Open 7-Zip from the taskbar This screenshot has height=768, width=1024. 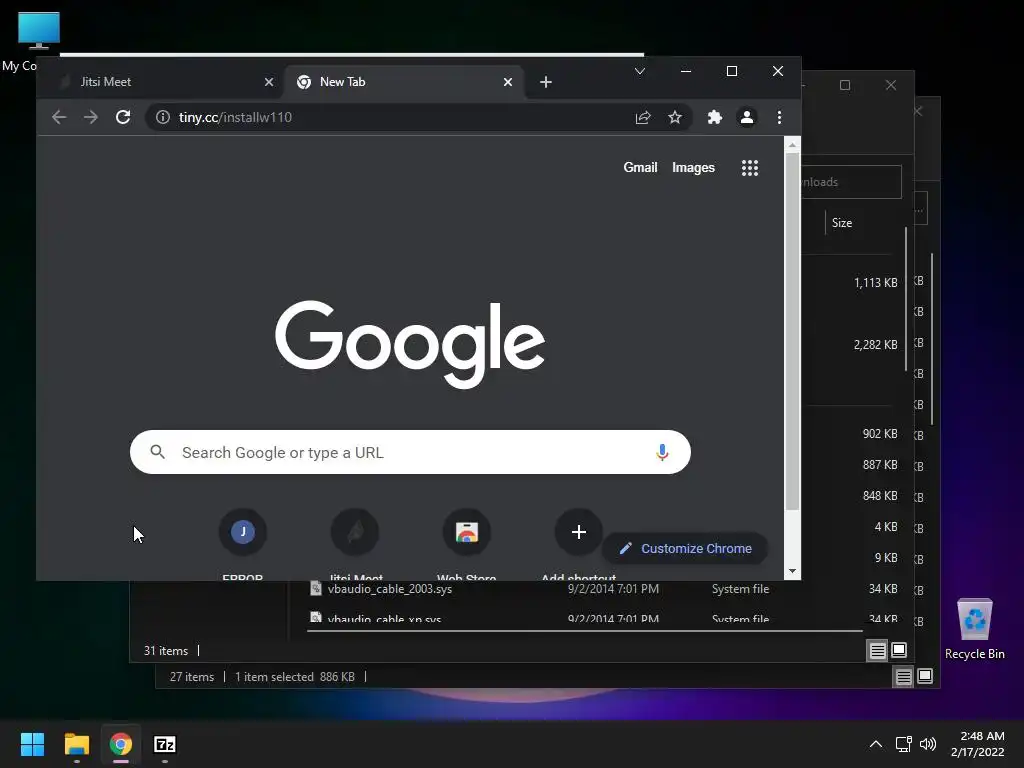(165, 744)
